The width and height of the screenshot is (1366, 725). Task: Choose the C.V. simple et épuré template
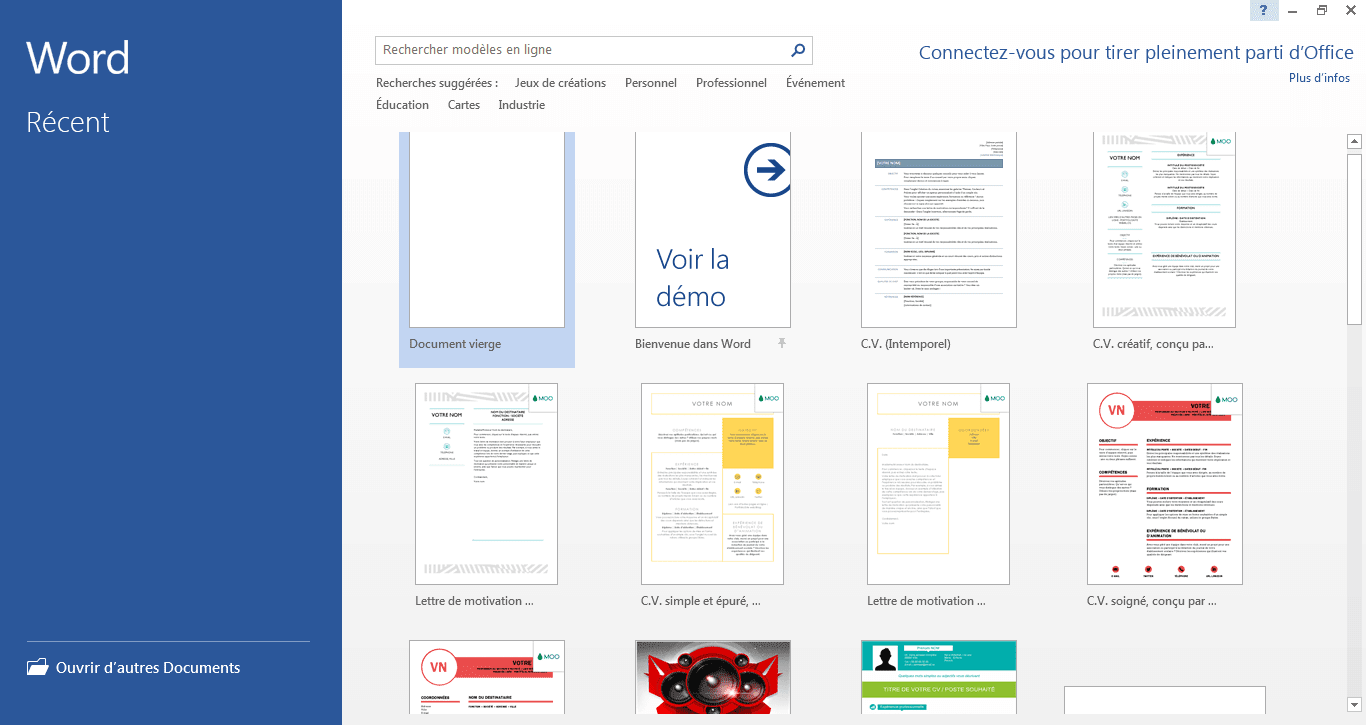point(713,484)
